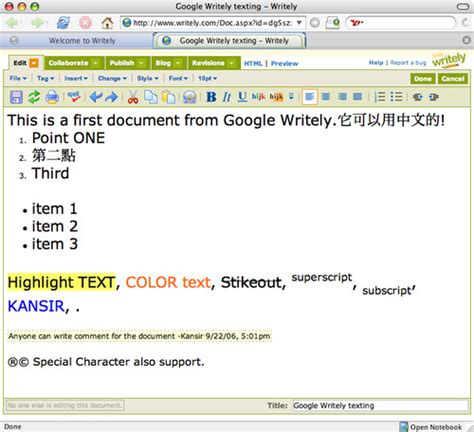Insert a numbered list
This screenshot has height=432, width=474.
click(380, 97)
